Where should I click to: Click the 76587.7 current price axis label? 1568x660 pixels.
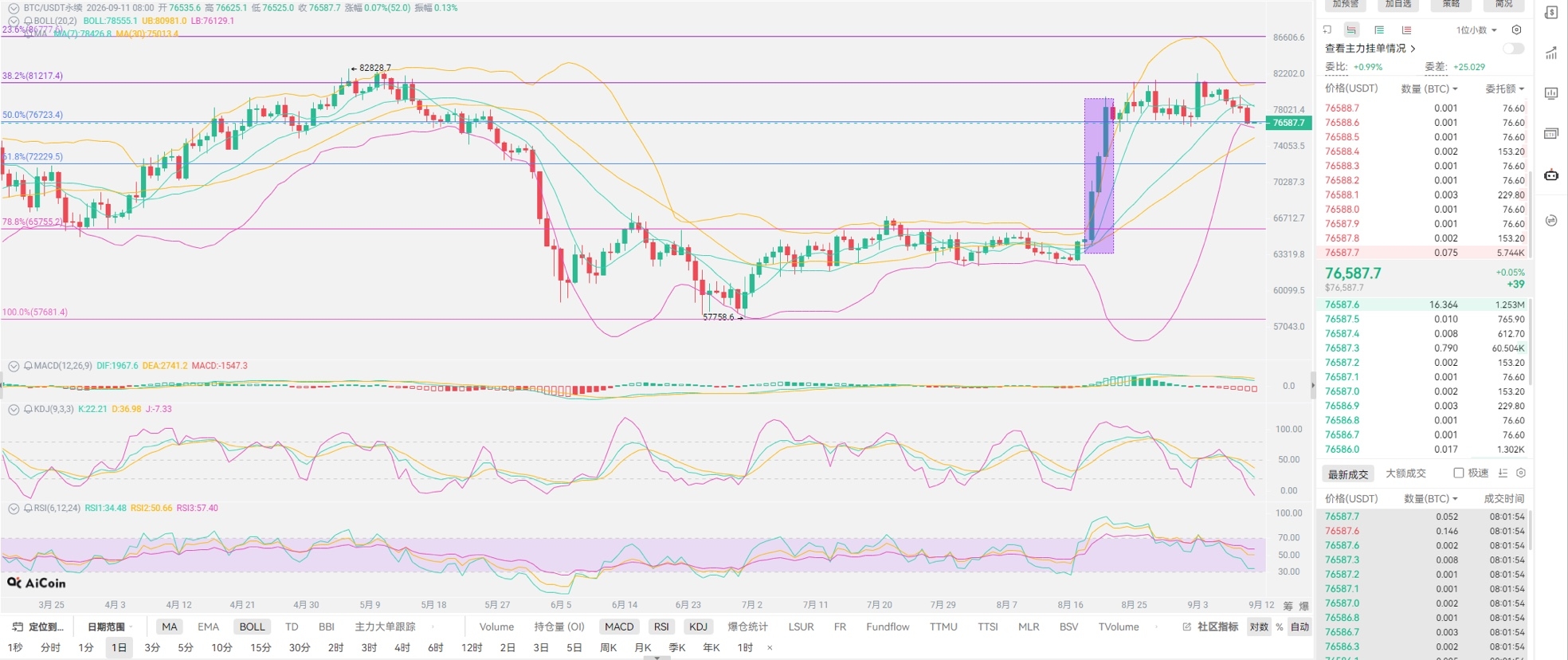1289,123
